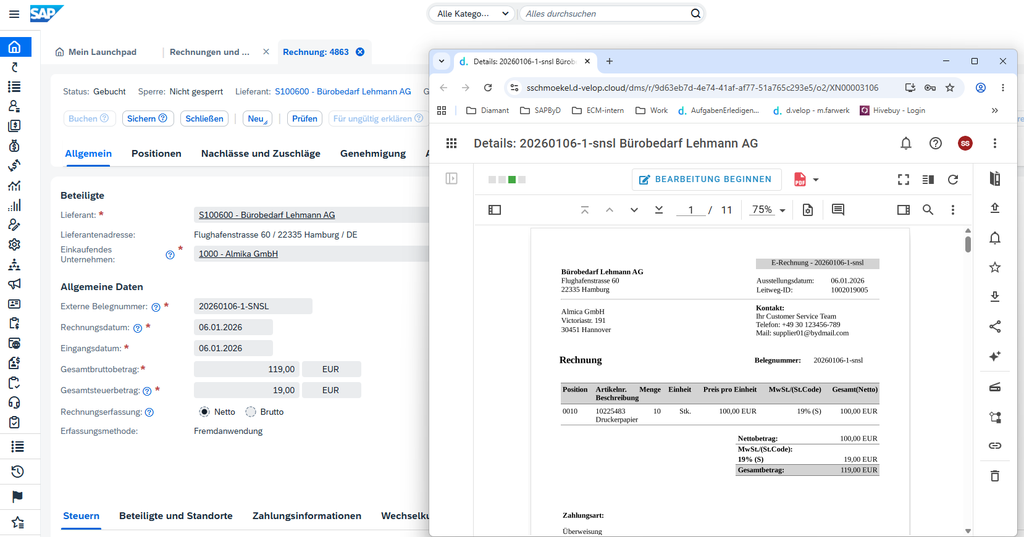Click the browser address bar URL
Image resolution: width=1024 pixels, height=537 pixels.
point(702,88)
